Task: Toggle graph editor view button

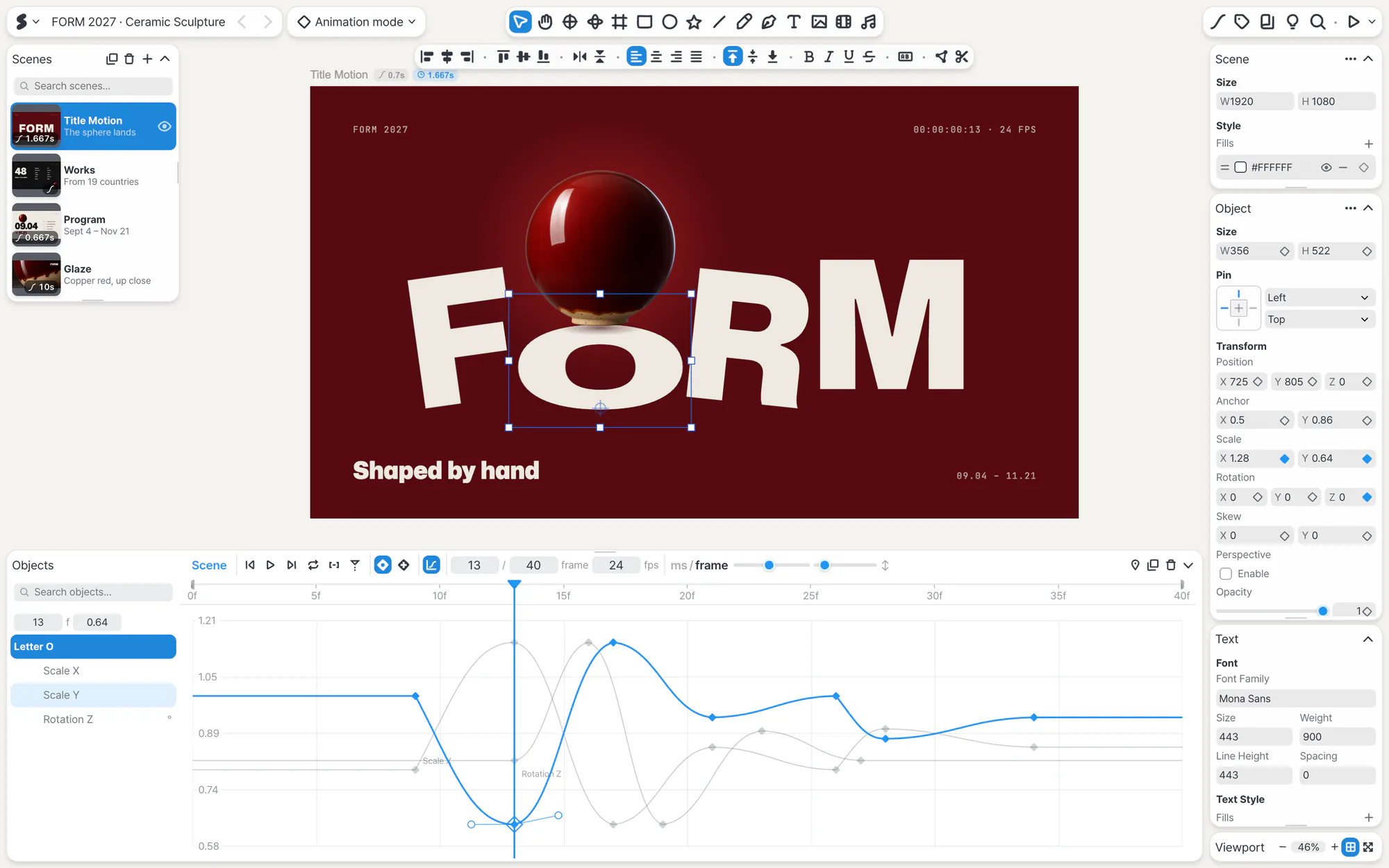Action: [431, 565]
